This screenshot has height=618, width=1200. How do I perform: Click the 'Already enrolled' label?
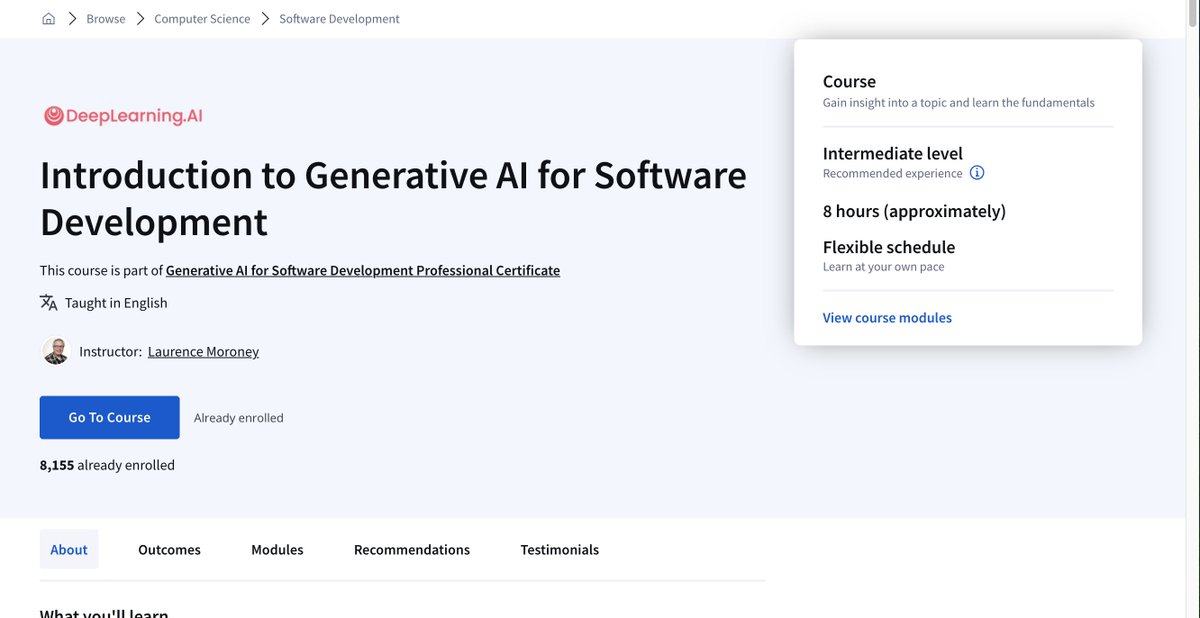click(x=239, y=418)
